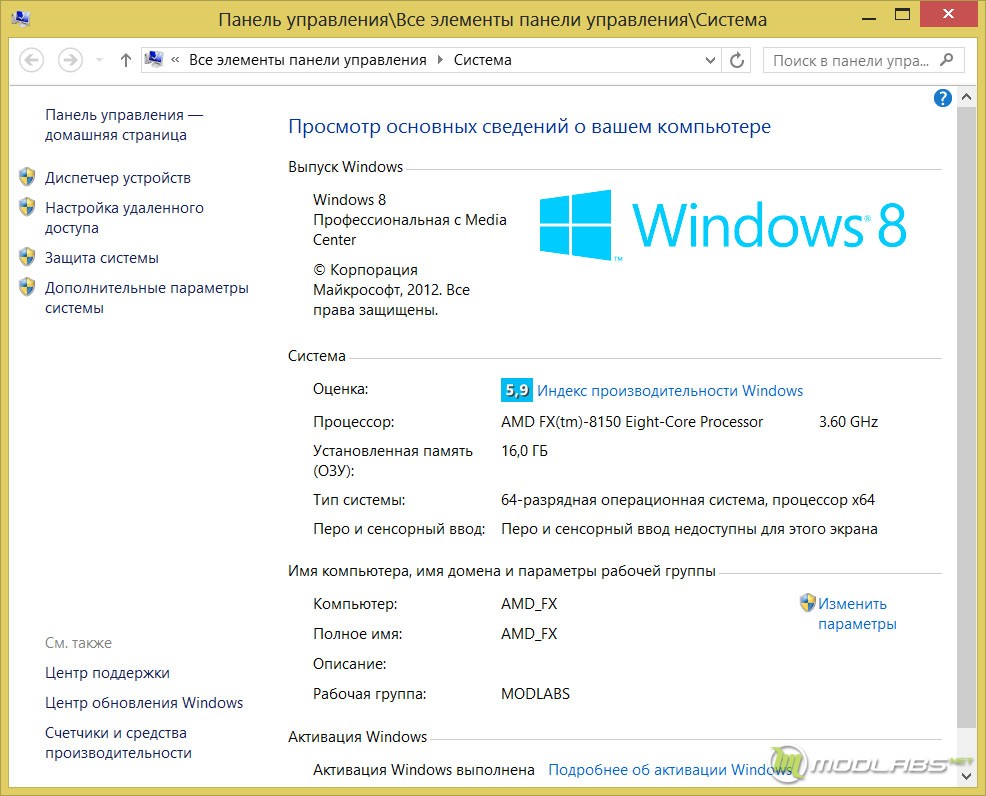
Task: Click the computer icon in address bar
Action: point(154,59)
